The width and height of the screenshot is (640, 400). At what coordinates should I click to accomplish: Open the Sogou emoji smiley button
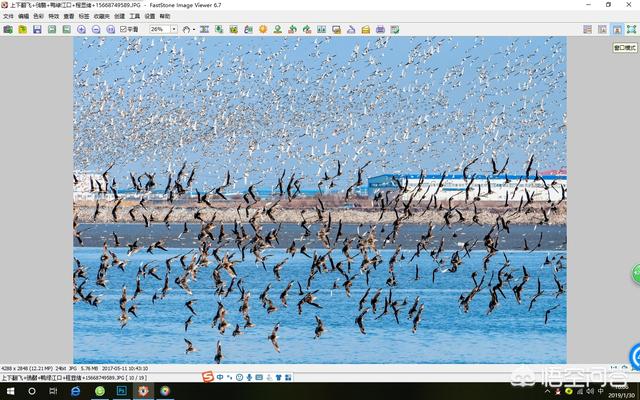(240, 378)
